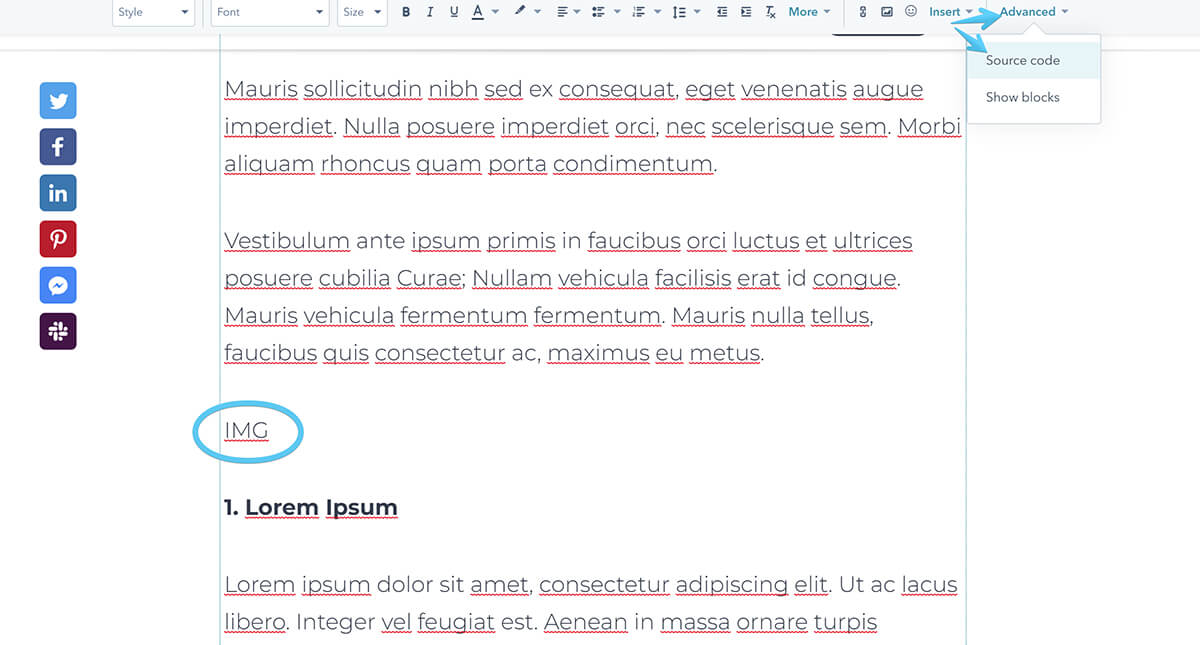Click the circled IMG placeholder text
The height and width of the screenshot is (645, 1200).
tap(246, 431)
